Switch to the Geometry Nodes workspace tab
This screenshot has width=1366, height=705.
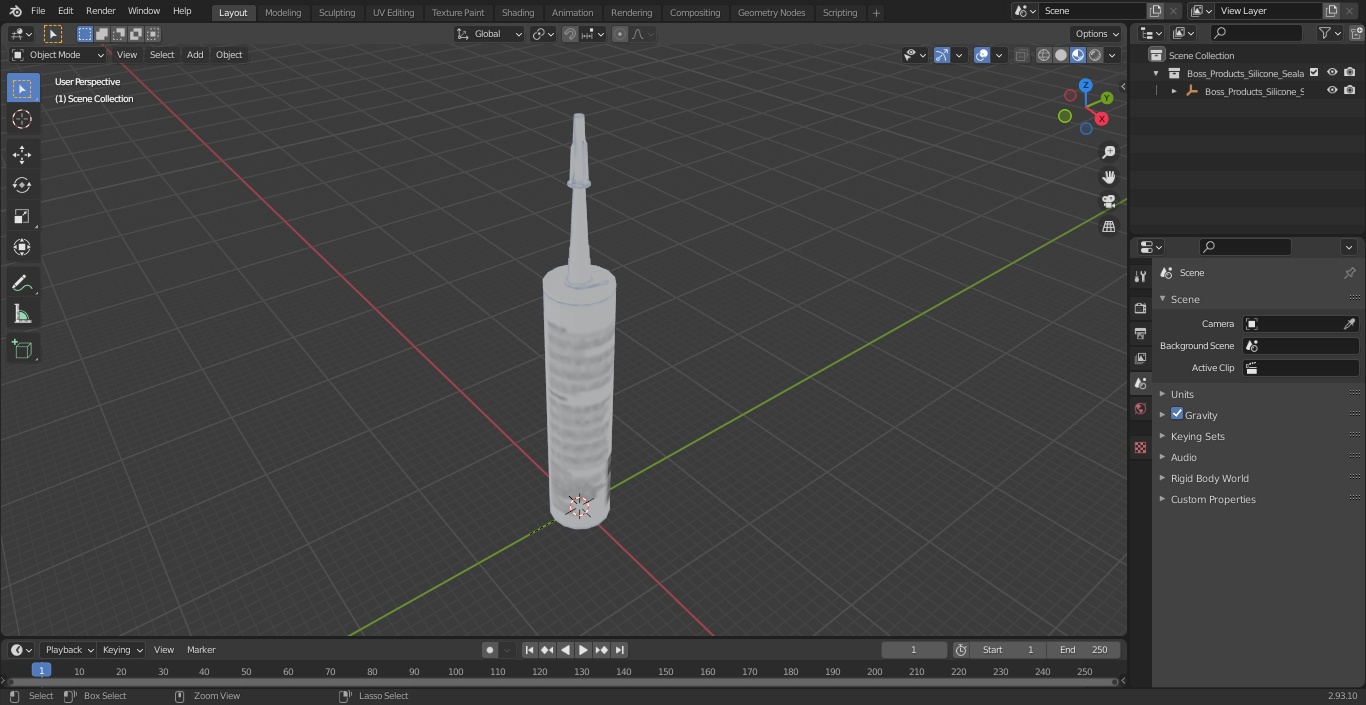point(771,13)
